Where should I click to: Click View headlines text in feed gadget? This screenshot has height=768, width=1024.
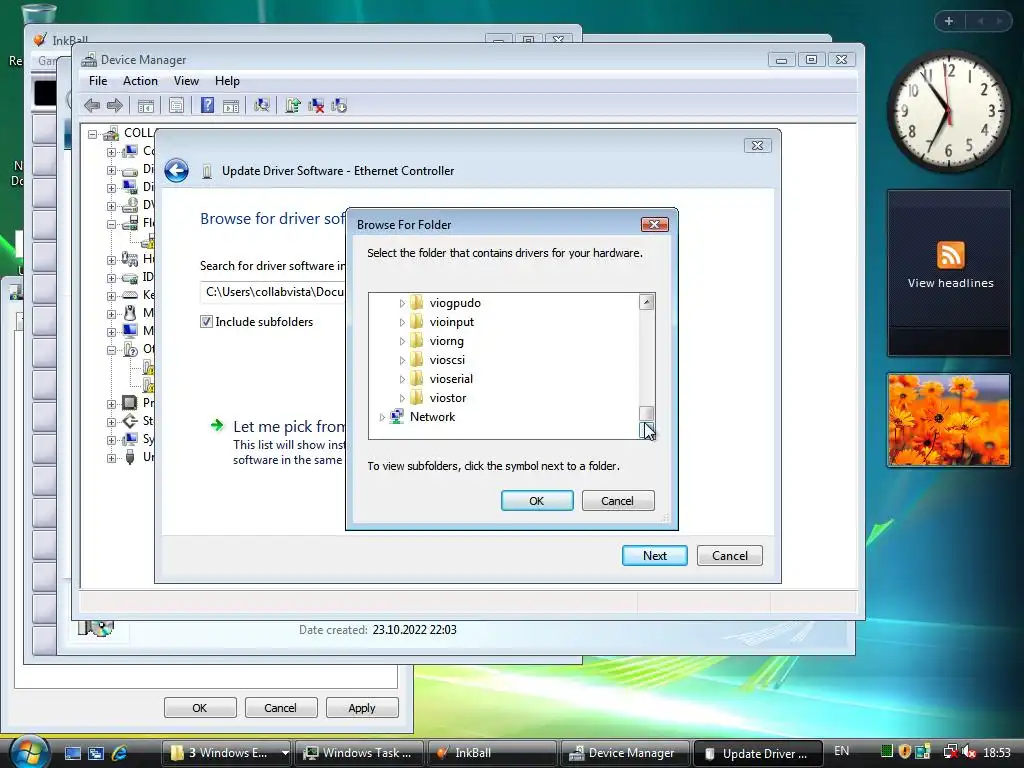(950, 283)
